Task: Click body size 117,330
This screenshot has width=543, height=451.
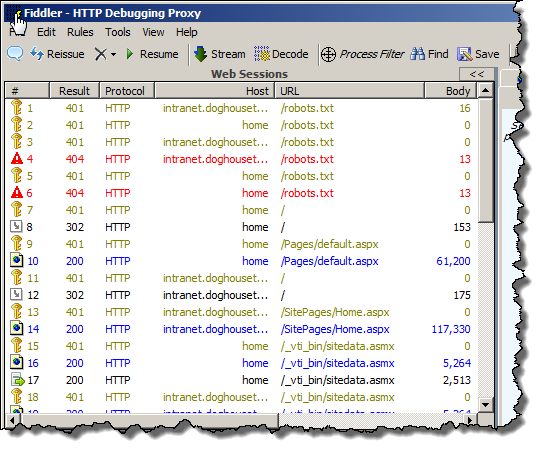Action: click(451, 329)
